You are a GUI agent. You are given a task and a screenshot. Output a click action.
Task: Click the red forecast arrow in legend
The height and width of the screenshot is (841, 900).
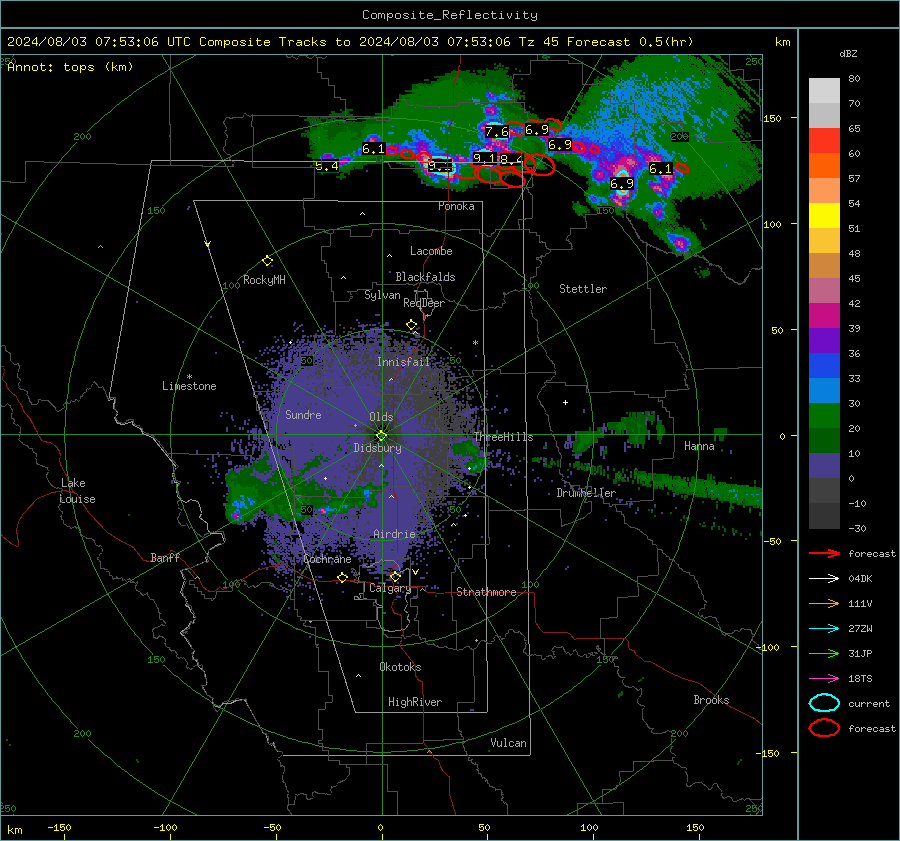coord(824,553)
